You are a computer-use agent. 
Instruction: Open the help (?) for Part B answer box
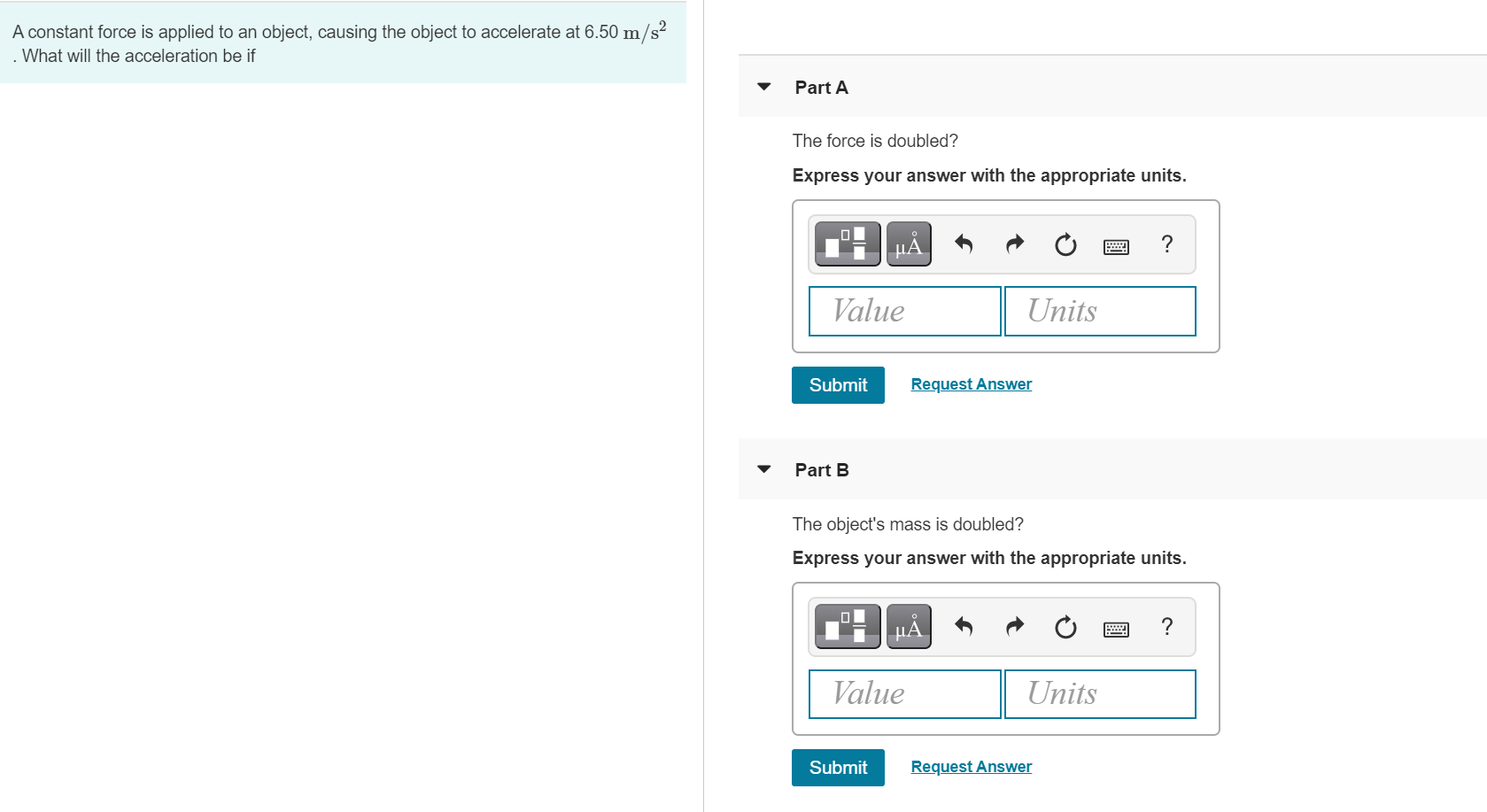pos(1166,627)
